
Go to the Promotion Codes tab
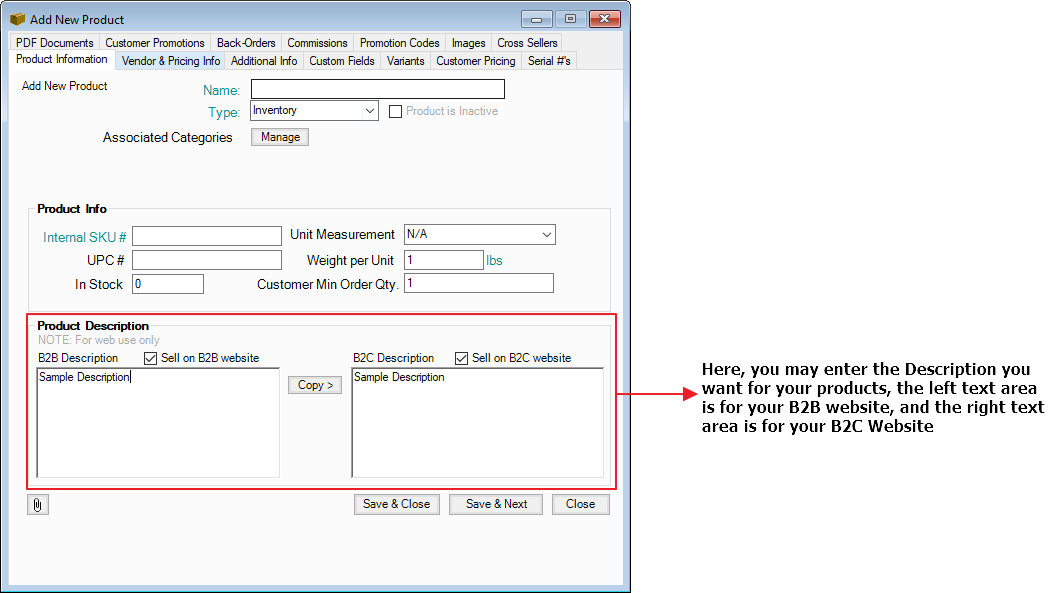(399, 43)
